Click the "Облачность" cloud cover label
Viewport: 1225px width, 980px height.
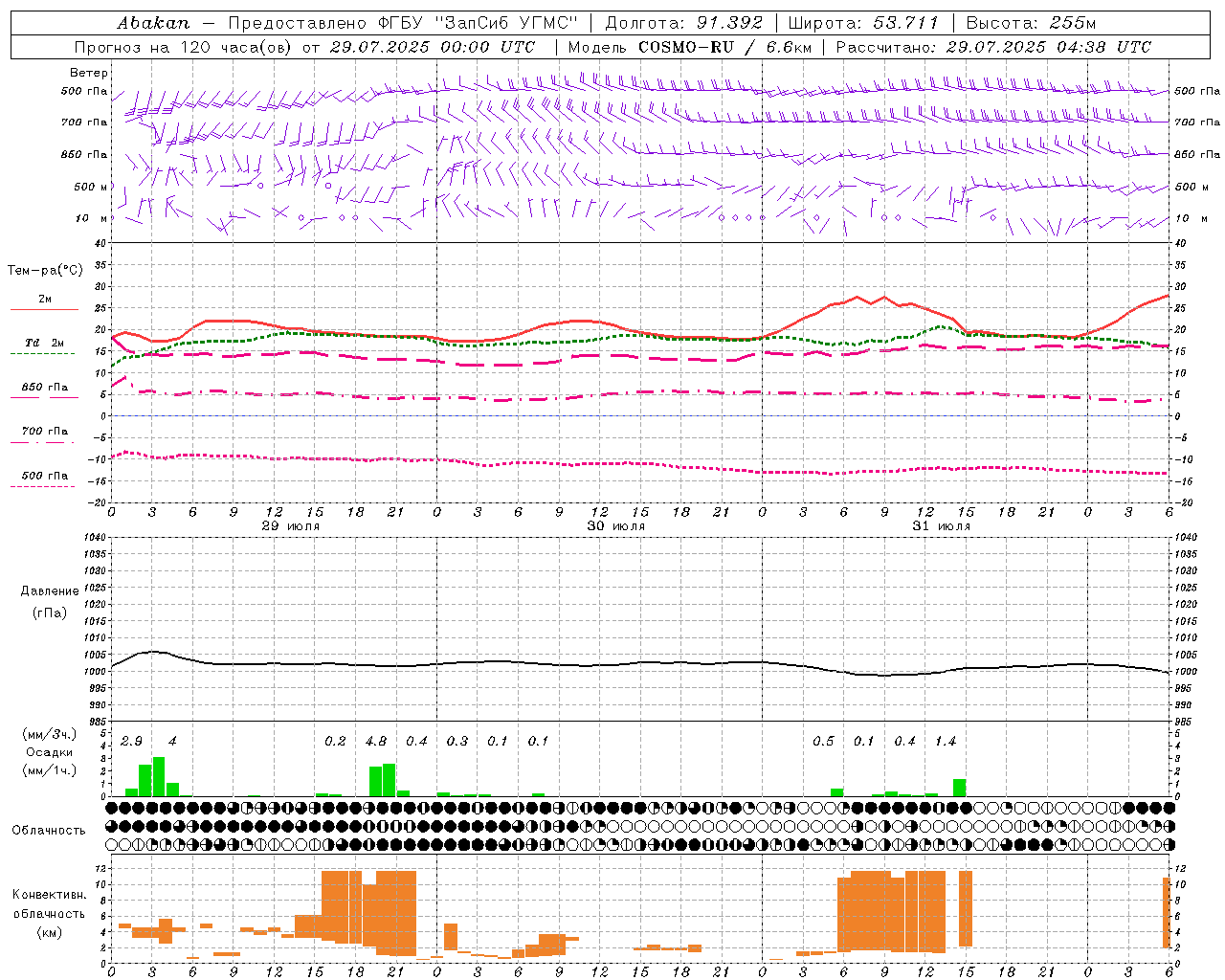[49, 830]
